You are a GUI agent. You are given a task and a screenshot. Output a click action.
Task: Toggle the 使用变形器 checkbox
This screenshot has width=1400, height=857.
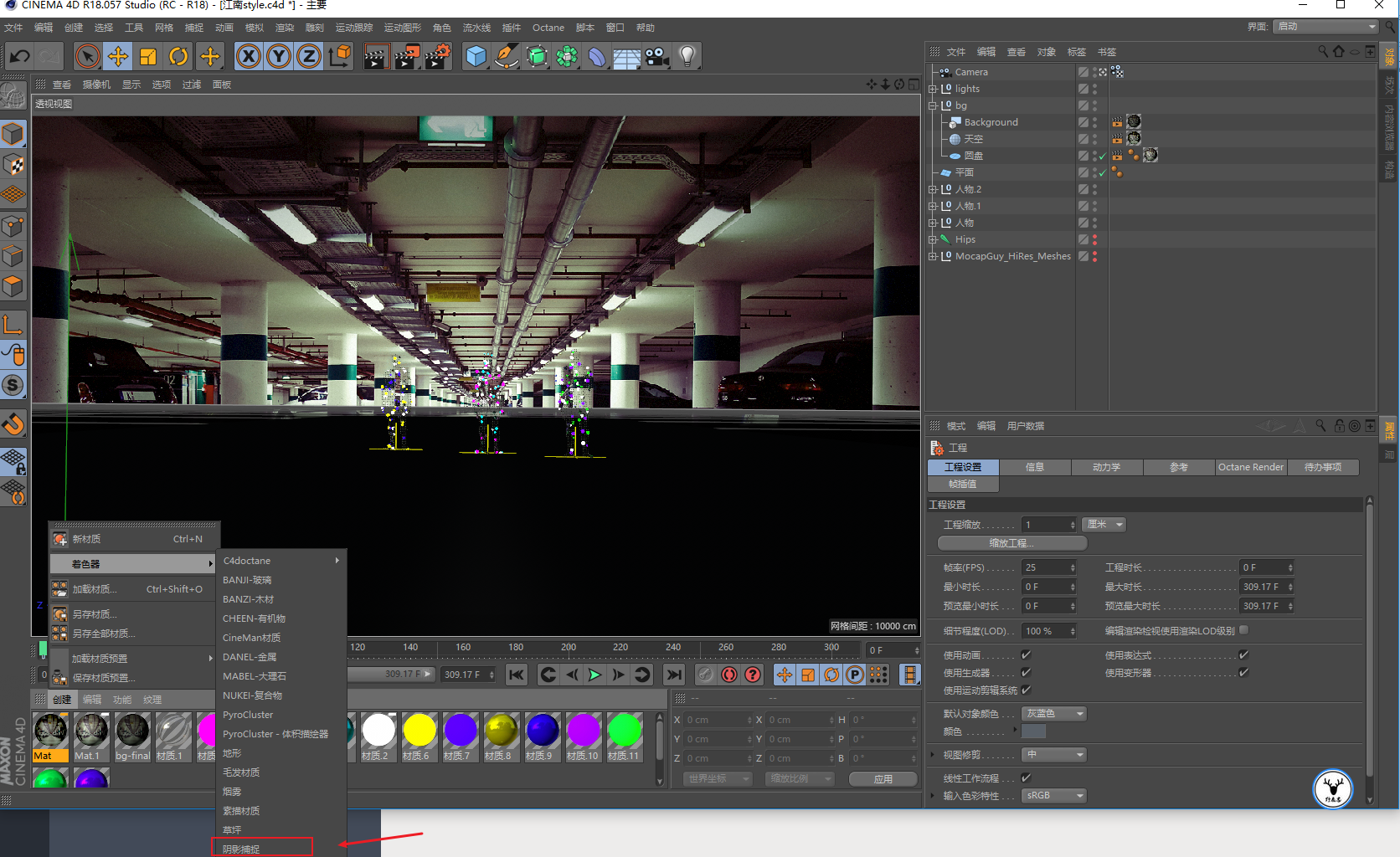[x=1243, y=673]
